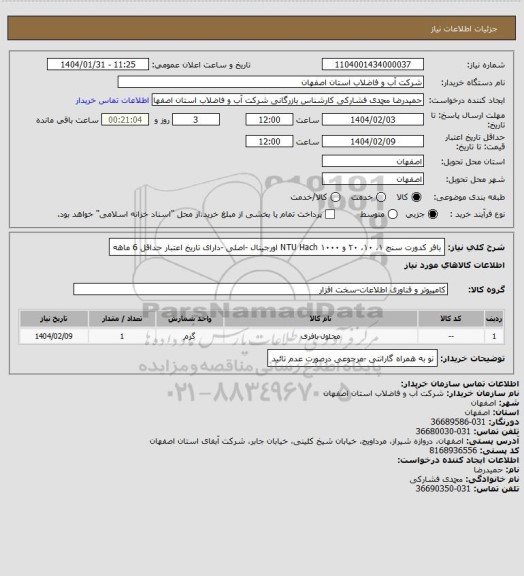Click the goods group field کامپیوتر و فناوری

pyautogui.click(x=260, y=289)
